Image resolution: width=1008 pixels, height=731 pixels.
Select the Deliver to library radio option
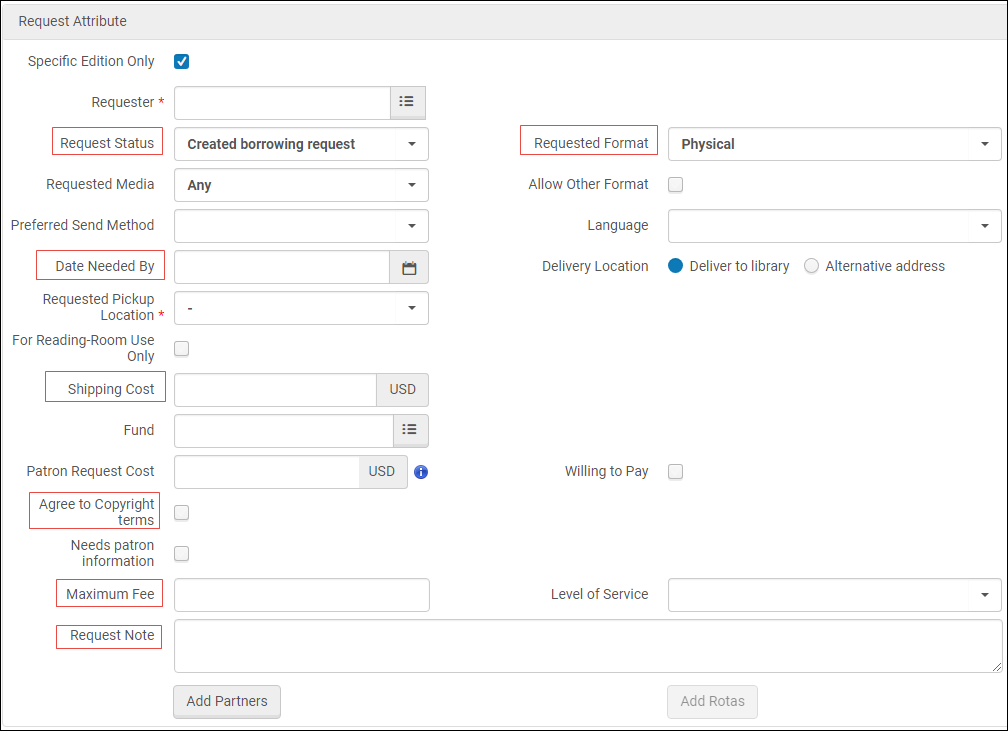(x=676, y=266)
